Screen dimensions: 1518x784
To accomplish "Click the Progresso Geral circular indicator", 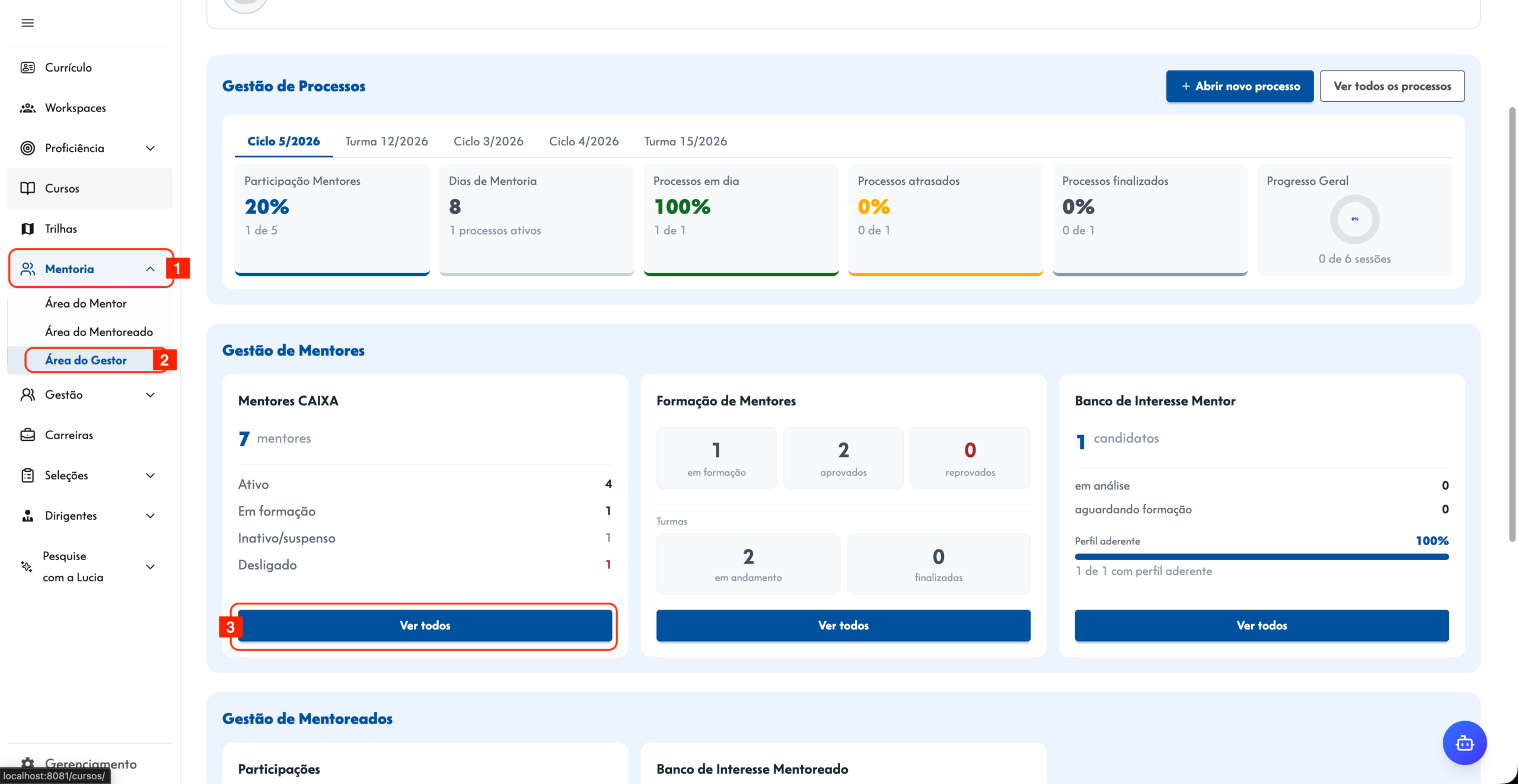I will (x=1354, y=219).
